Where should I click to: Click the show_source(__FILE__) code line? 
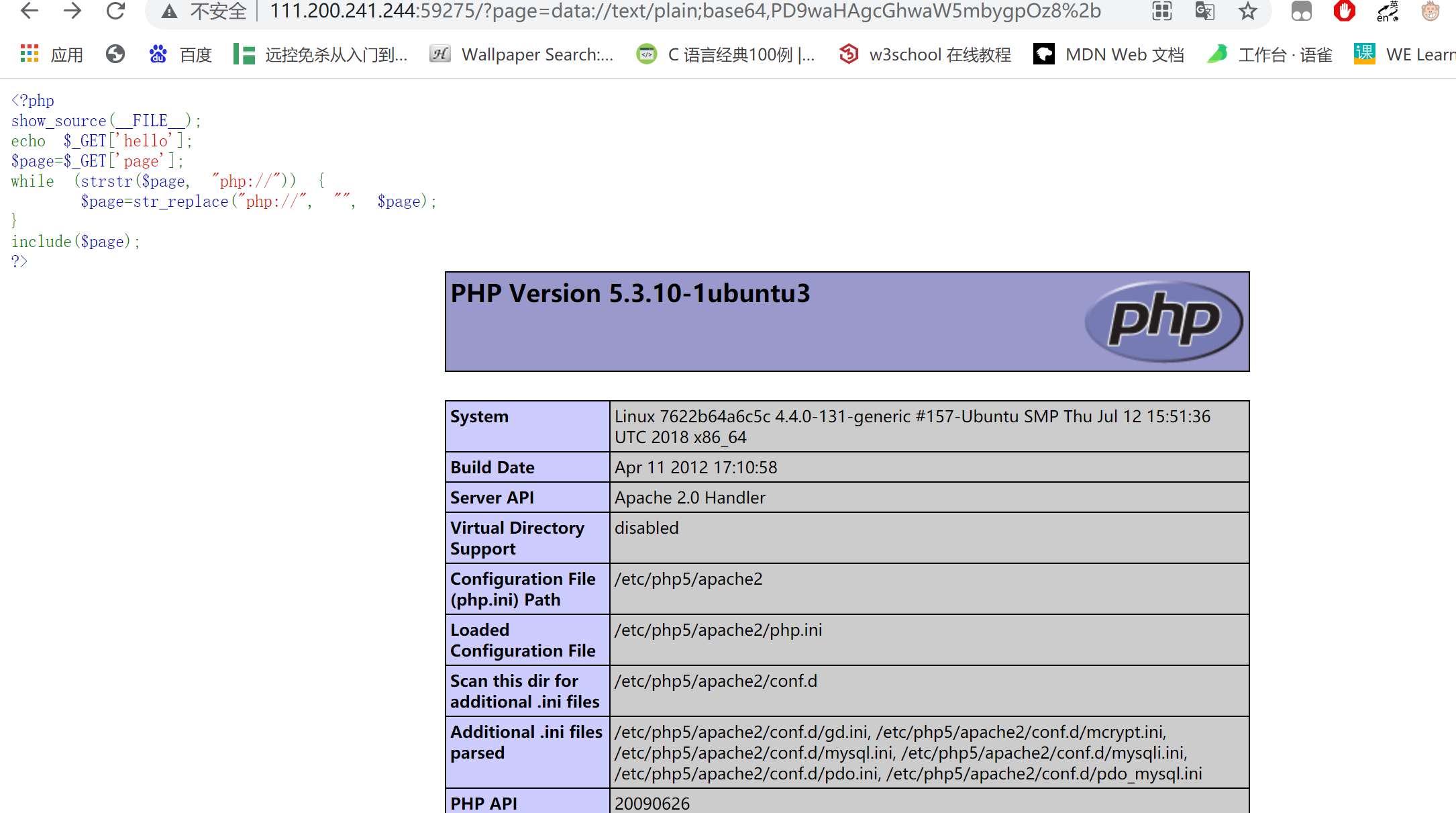pyautogui.click(x=106, y=121)
